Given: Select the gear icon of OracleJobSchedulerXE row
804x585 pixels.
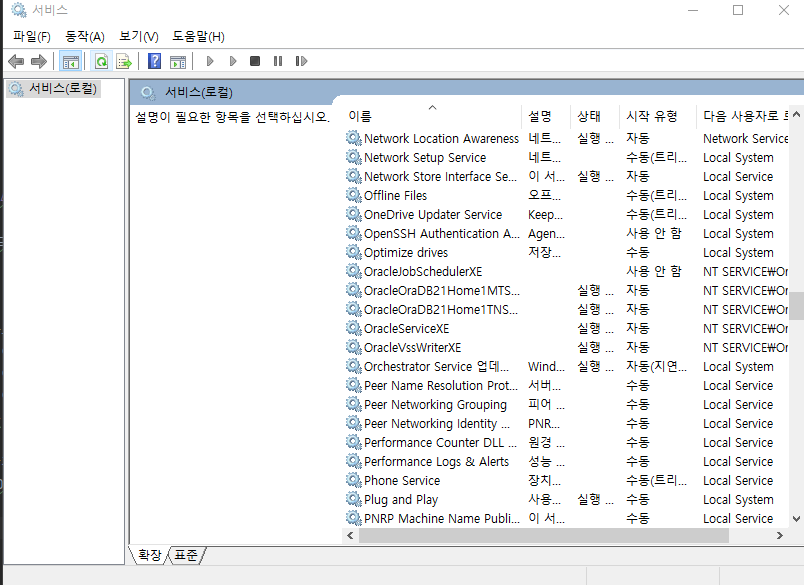Looking at the screenshot, I should [353, 271].
